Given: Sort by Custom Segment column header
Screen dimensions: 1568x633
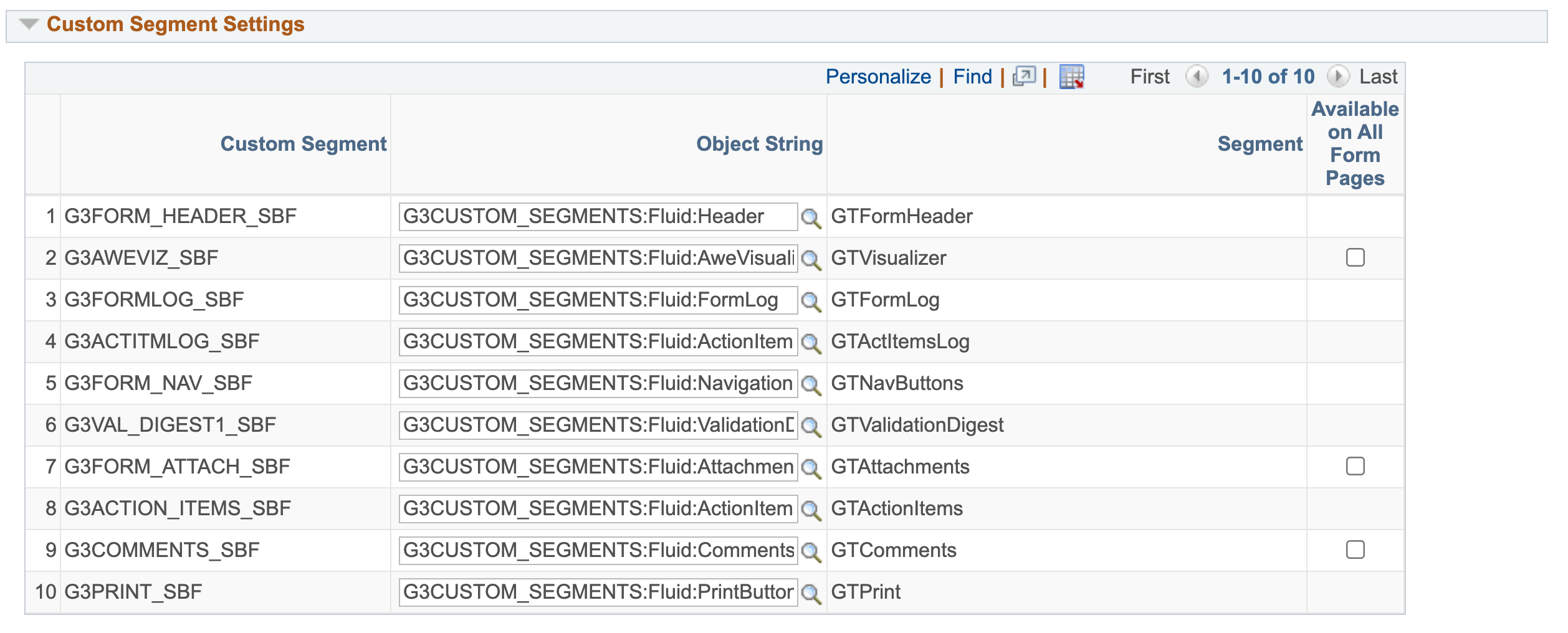Looking at the screenshot, I should (x=304, y=144).
